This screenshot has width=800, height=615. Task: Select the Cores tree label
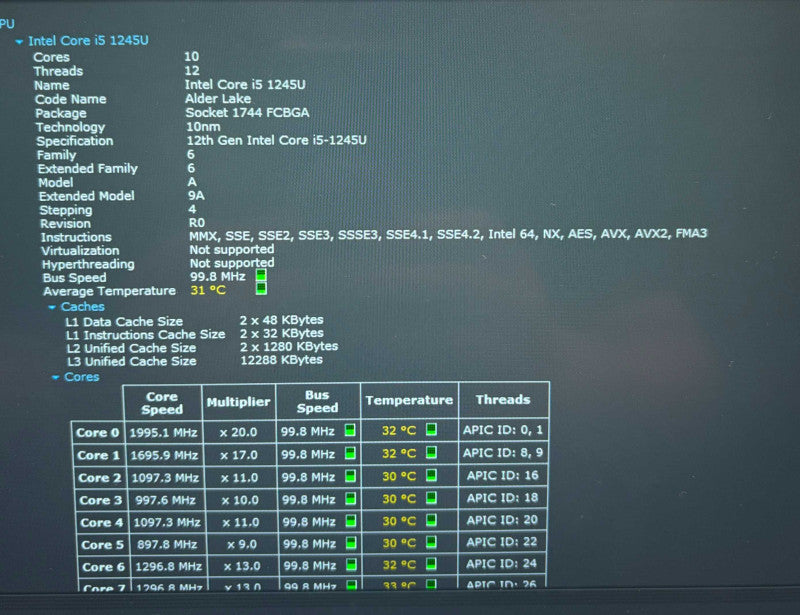pos(82,377)
